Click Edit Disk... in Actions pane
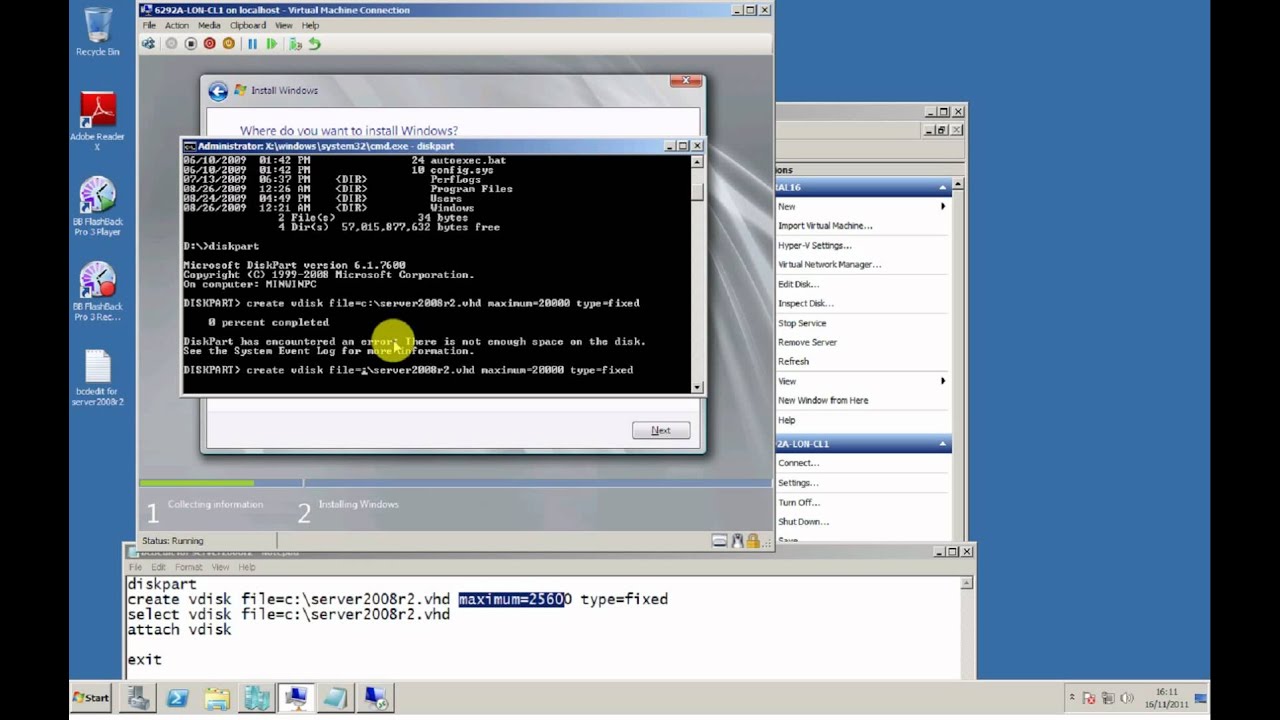The height and width of the screenshot is (720, 1280). (x=798, y=284)
